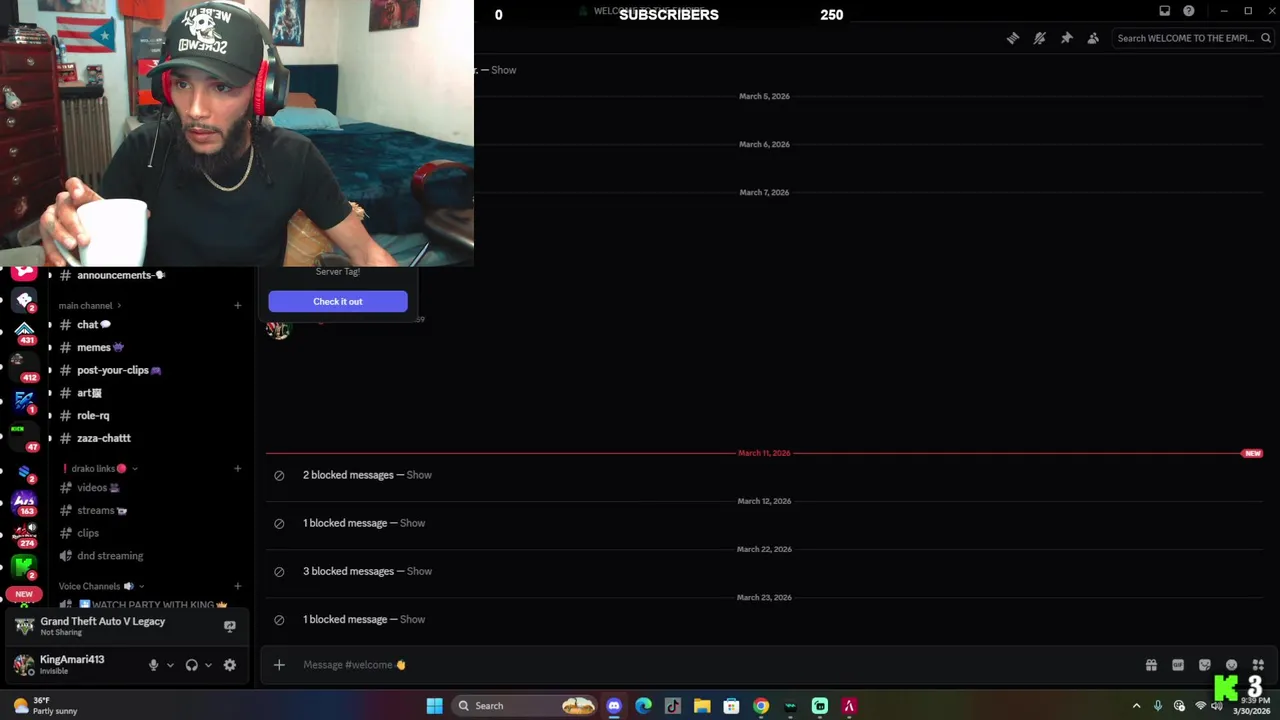The image size is (1280, 720).
Task: Open server icon with 431 badge
Action: tap(24, 331)
